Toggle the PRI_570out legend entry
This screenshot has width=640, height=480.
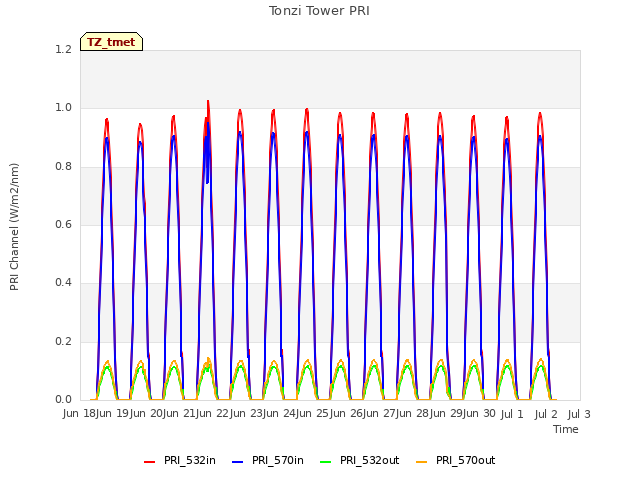(x=456, y=460)
